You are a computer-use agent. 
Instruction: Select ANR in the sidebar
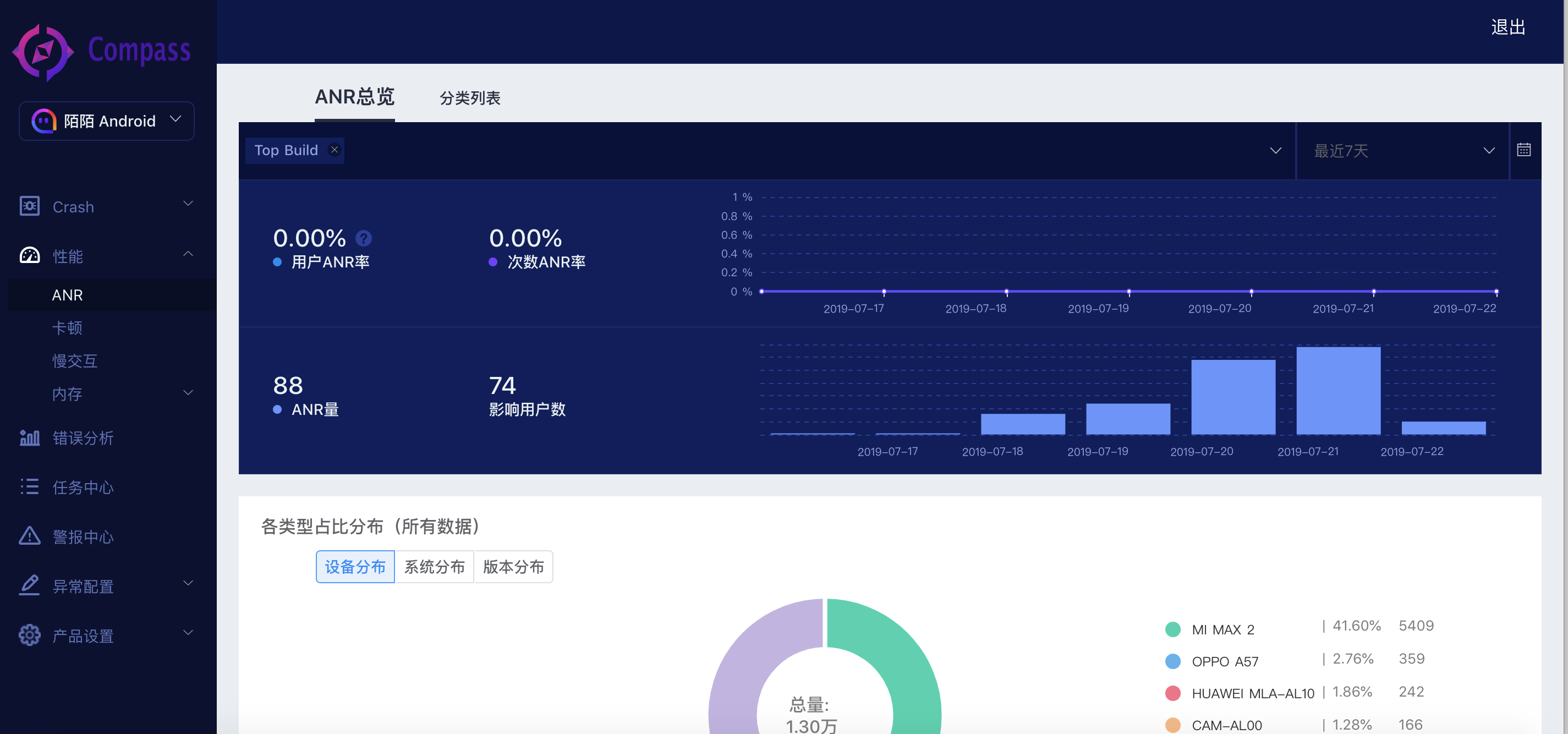[x=112, y=295]
